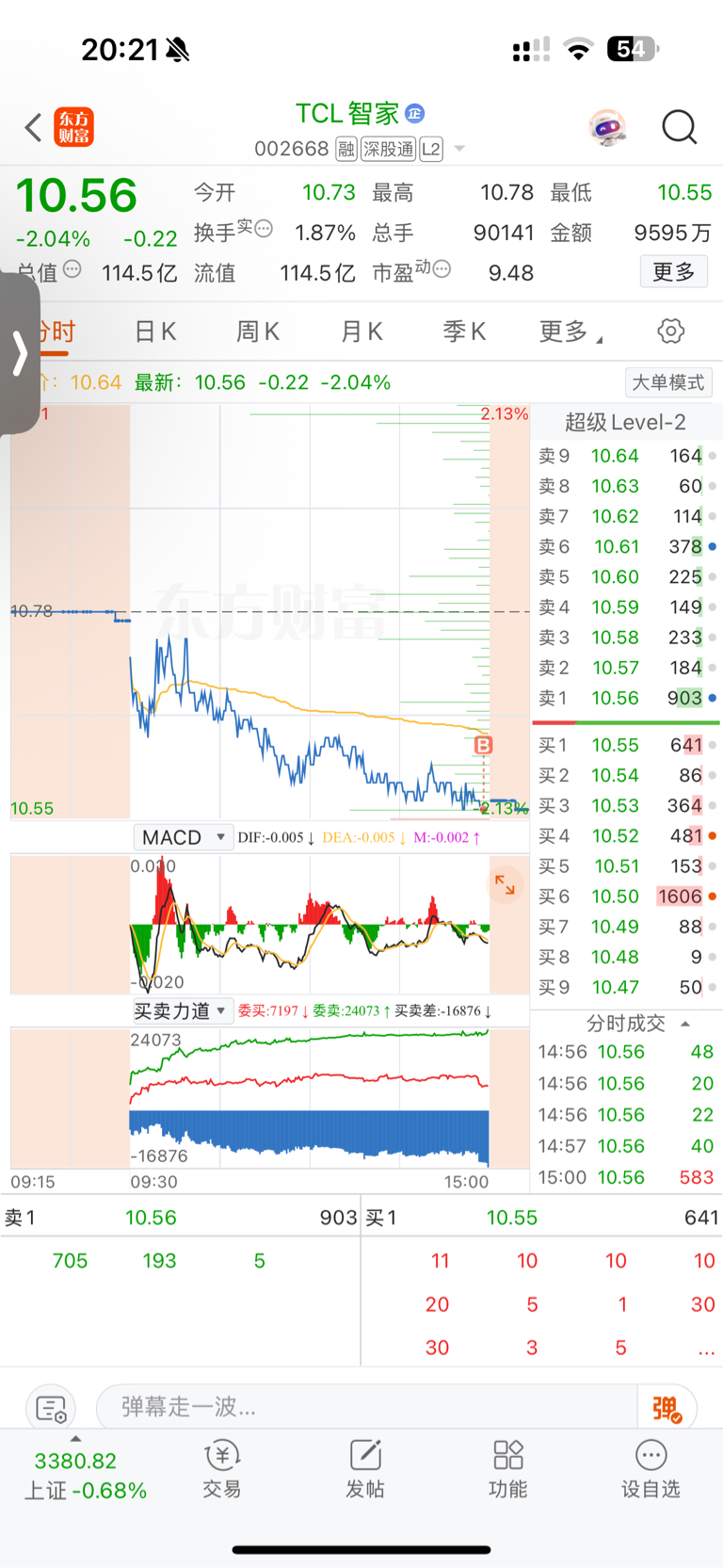Expand stock tags dropdown arrow
Viewport: 723px width, 1568px height.
459,149
